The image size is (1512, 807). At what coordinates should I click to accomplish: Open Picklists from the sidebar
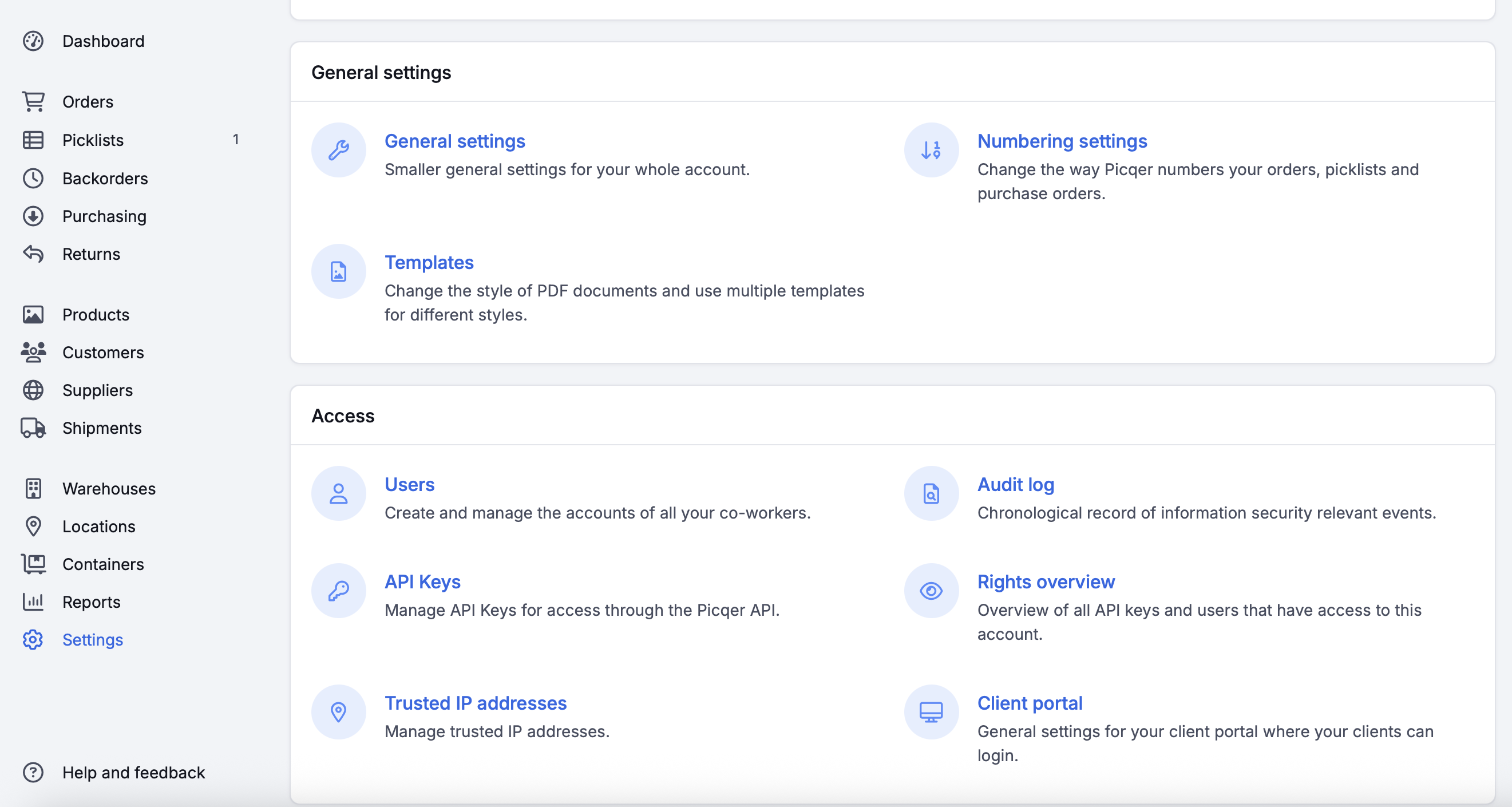coord(93,140)
